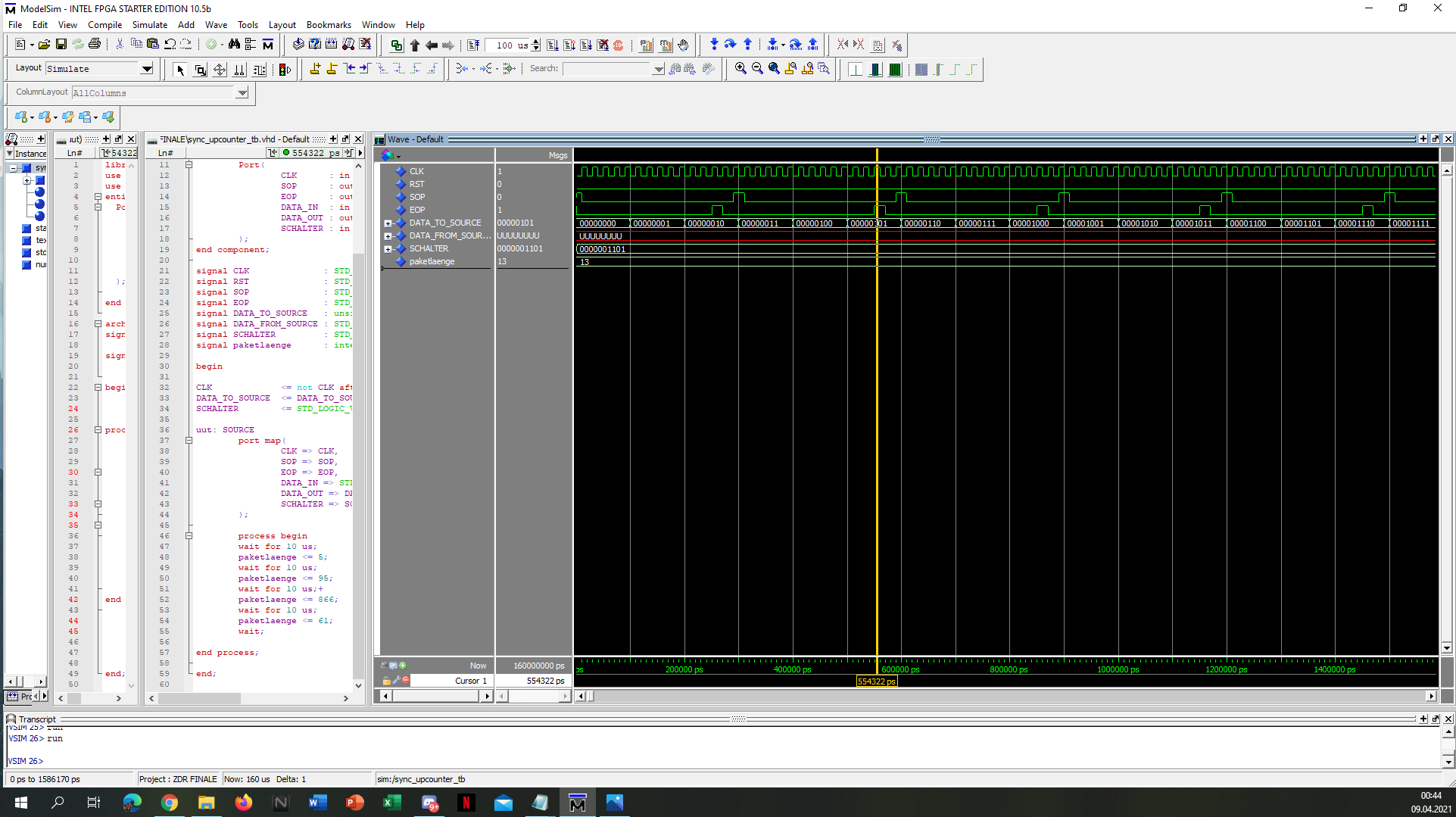
Task: Open the Tools menu
Action: click(248, 25)
